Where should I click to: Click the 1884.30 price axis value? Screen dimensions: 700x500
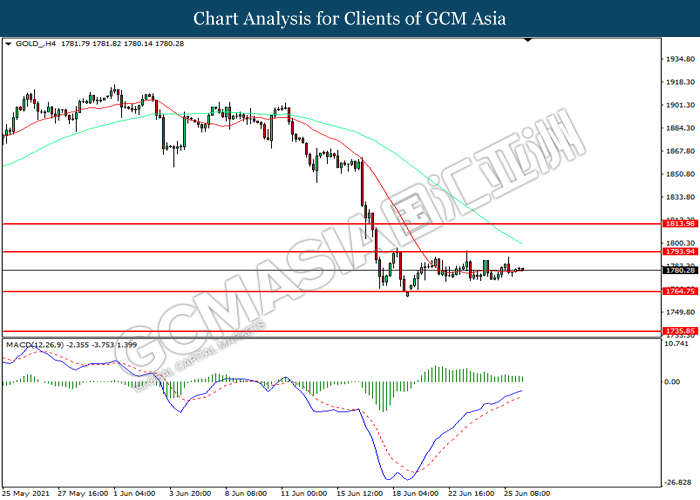point(680,128)
